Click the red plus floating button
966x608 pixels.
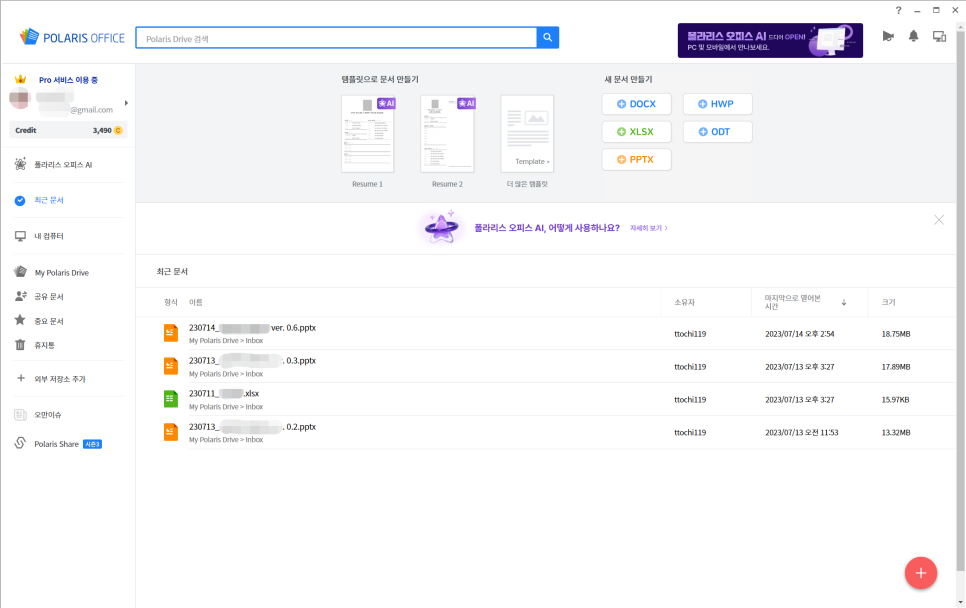pyautogui.click(x=920, y=573)
